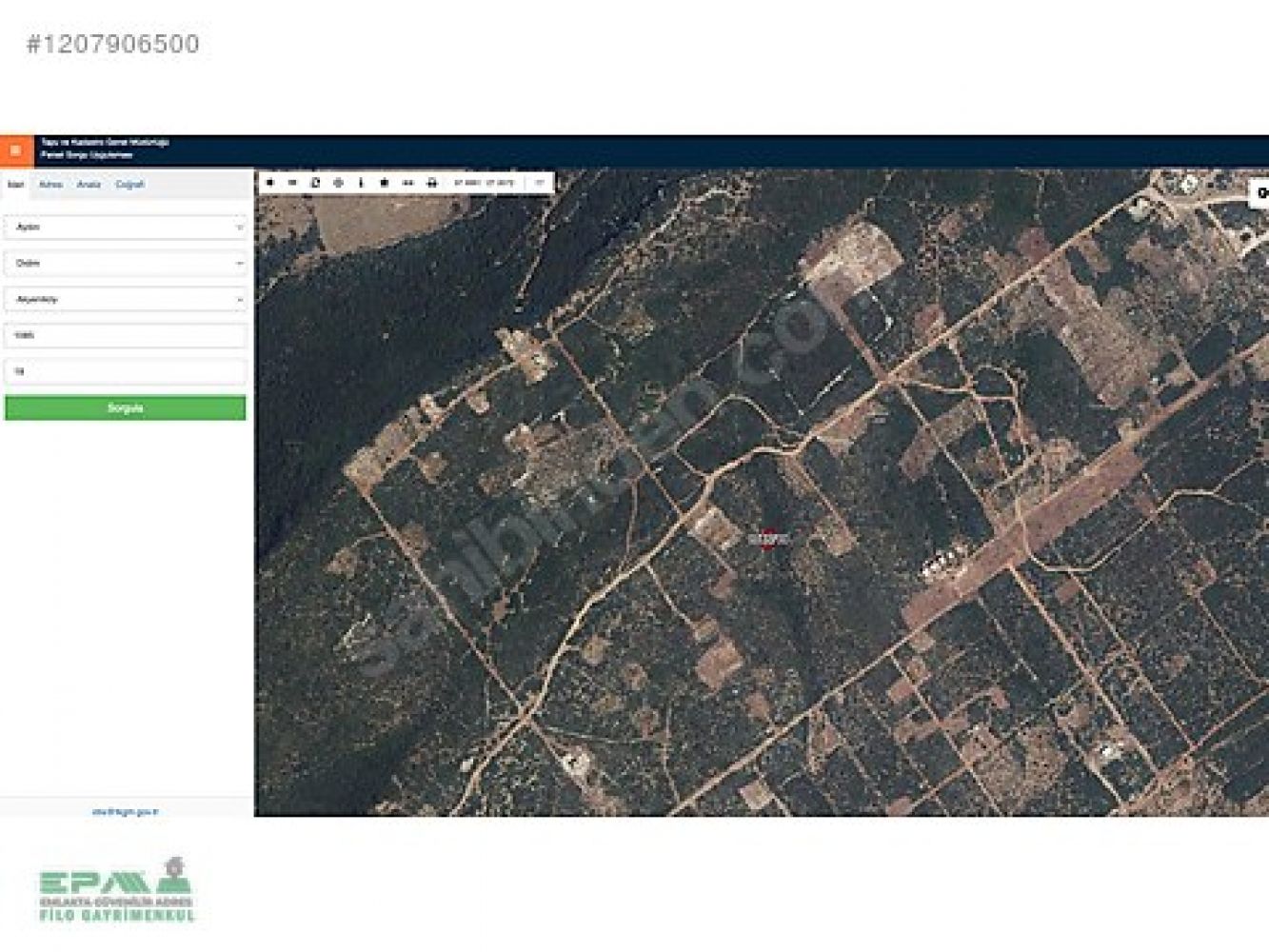Click the crosshair locate icon in toolbar
This screenshot has height=952, width=1269.
(x=338, y=183)
